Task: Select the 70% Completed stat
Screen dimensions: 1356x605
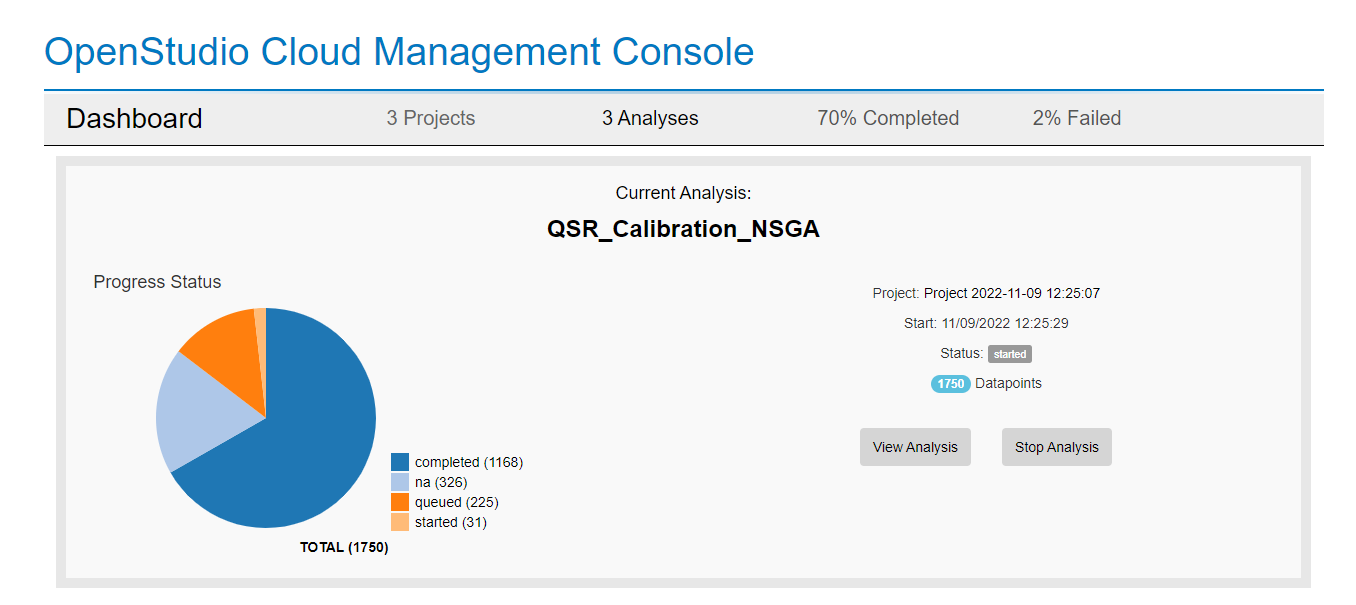Action: (888, 118)
